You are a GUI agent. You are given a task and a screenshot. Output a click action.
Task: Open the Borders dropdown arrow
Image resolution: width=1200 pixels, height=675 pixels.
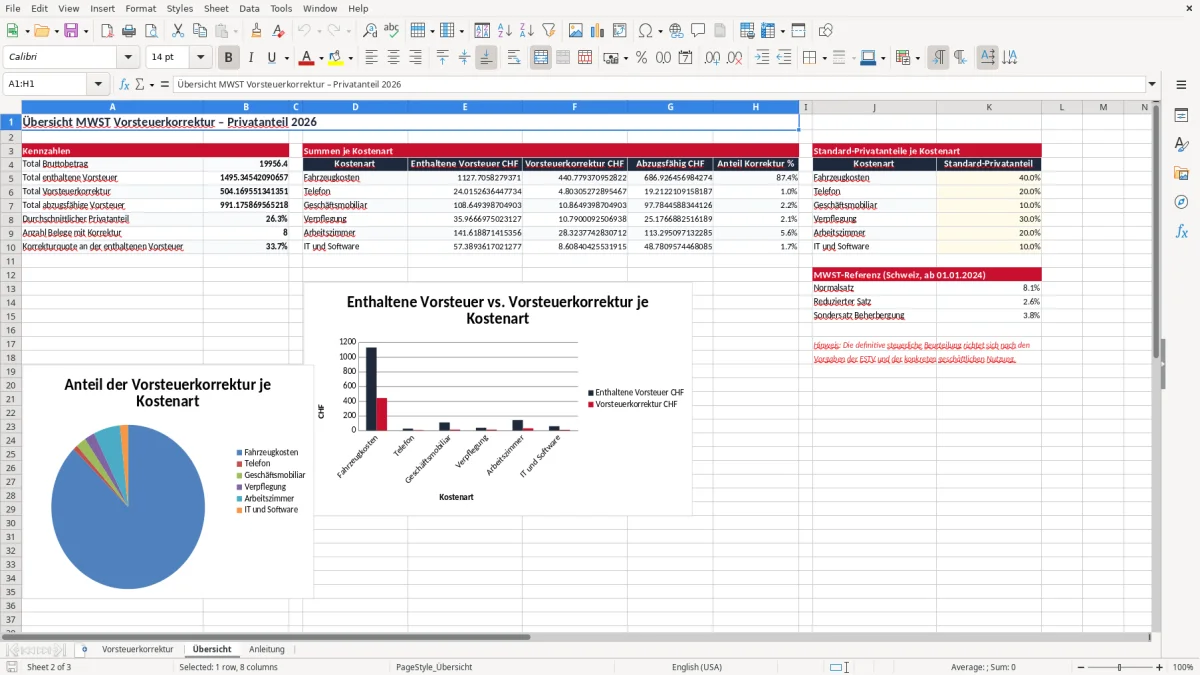coord(824,58)
